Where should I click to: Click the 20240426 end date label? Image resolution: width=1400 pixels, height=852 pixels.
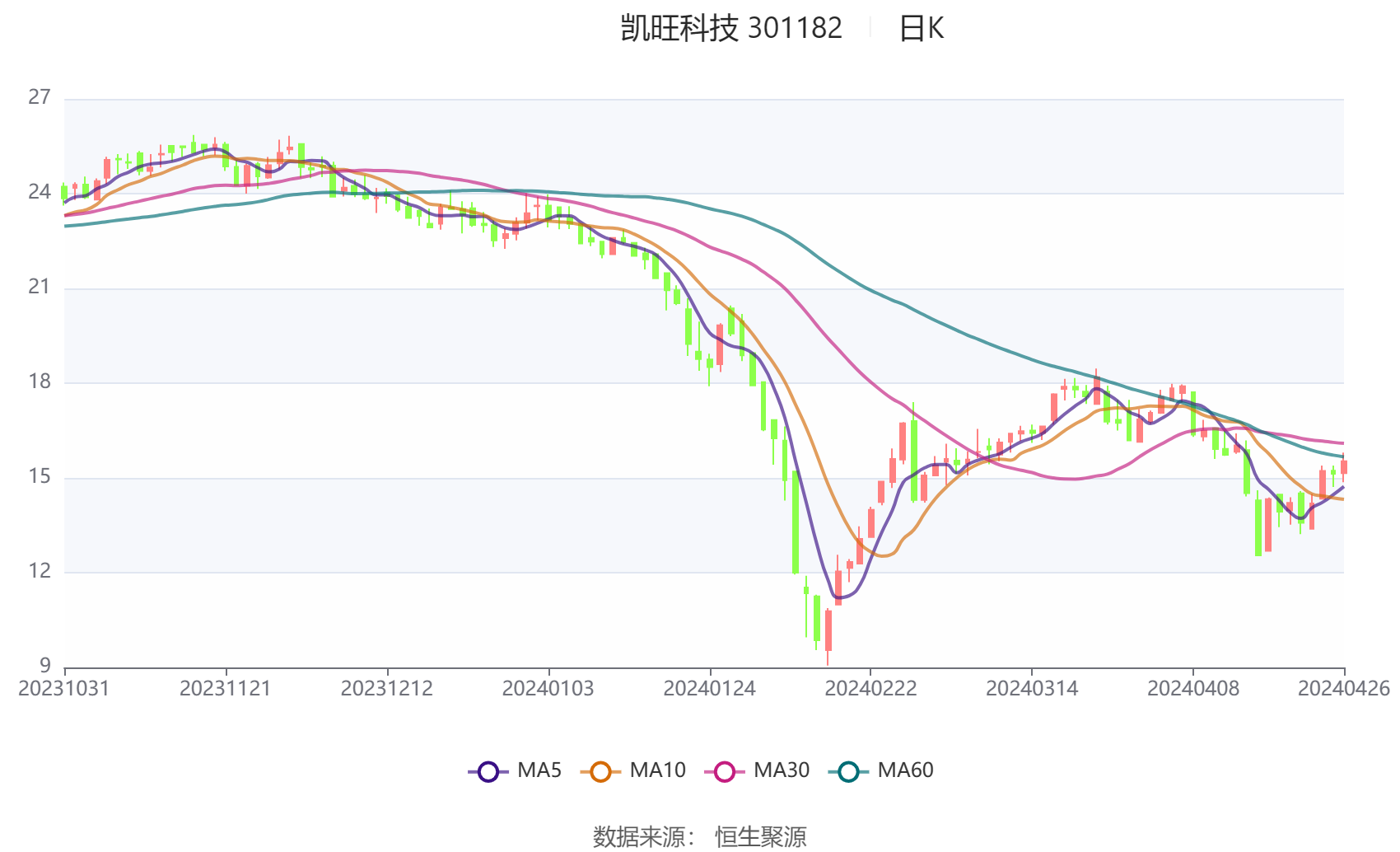pyautogui.click(x=1343, y=689)
